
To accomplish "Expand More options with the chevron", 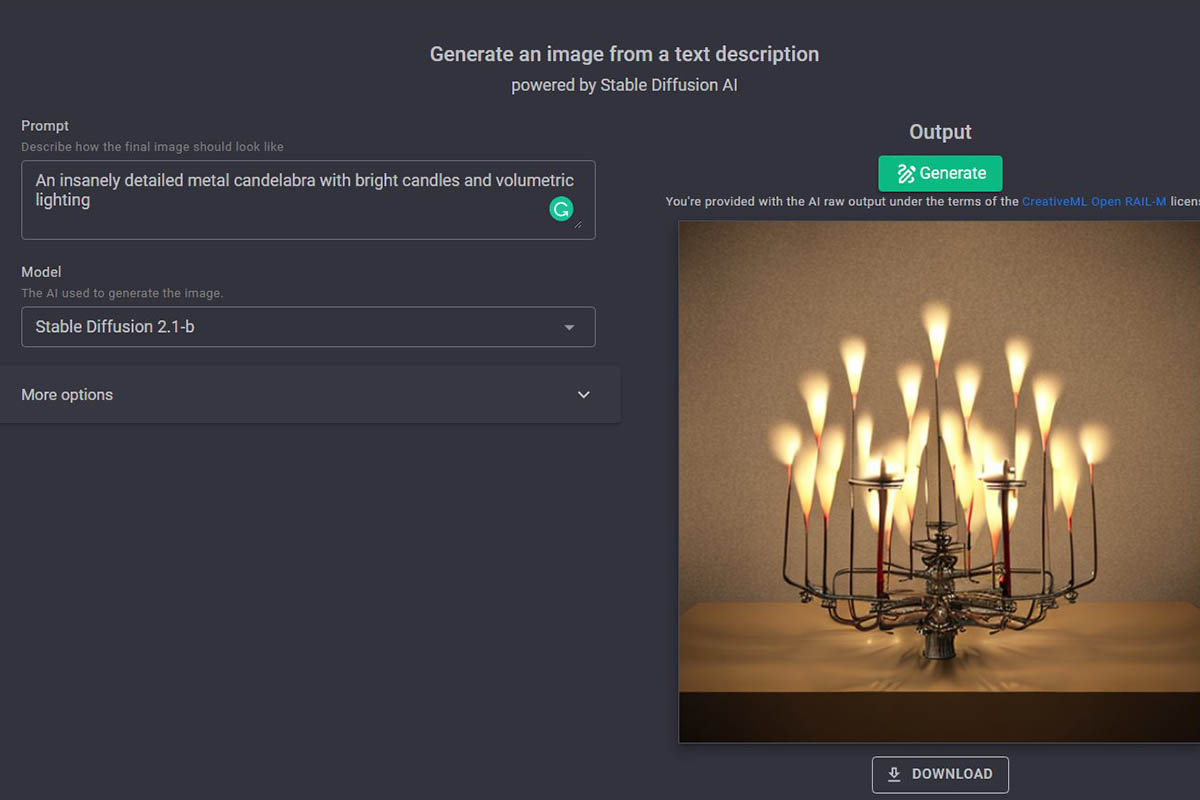I will 584,395.
